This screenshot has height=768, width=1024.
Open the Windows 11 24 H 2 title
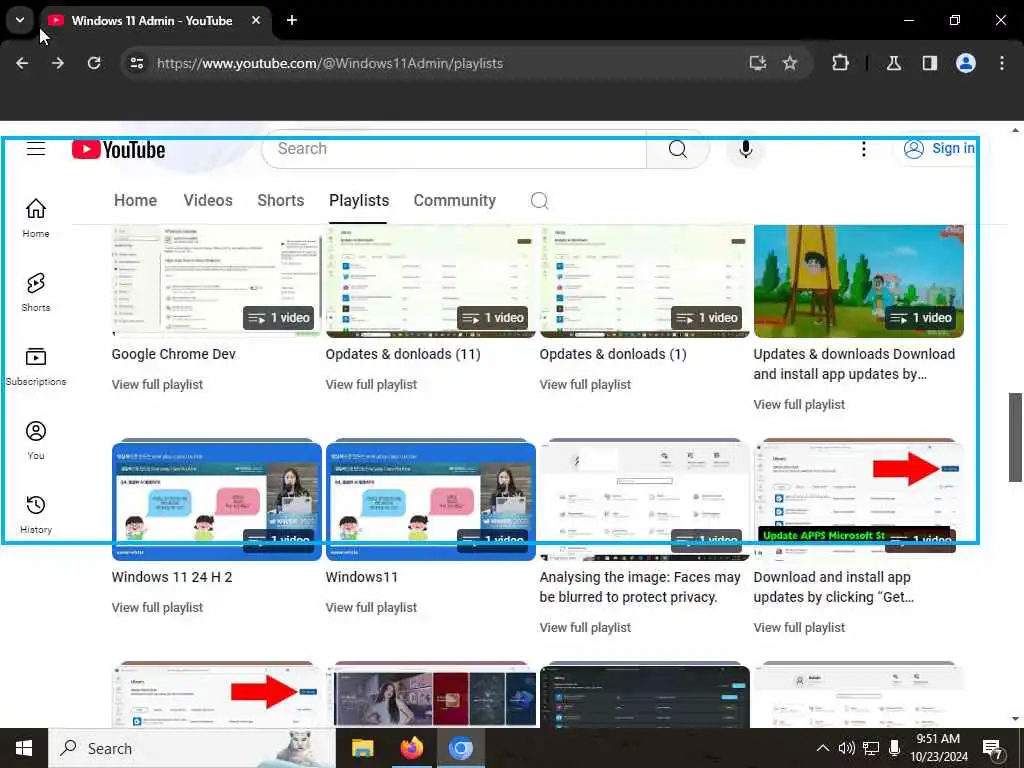(x=172, y=577)
